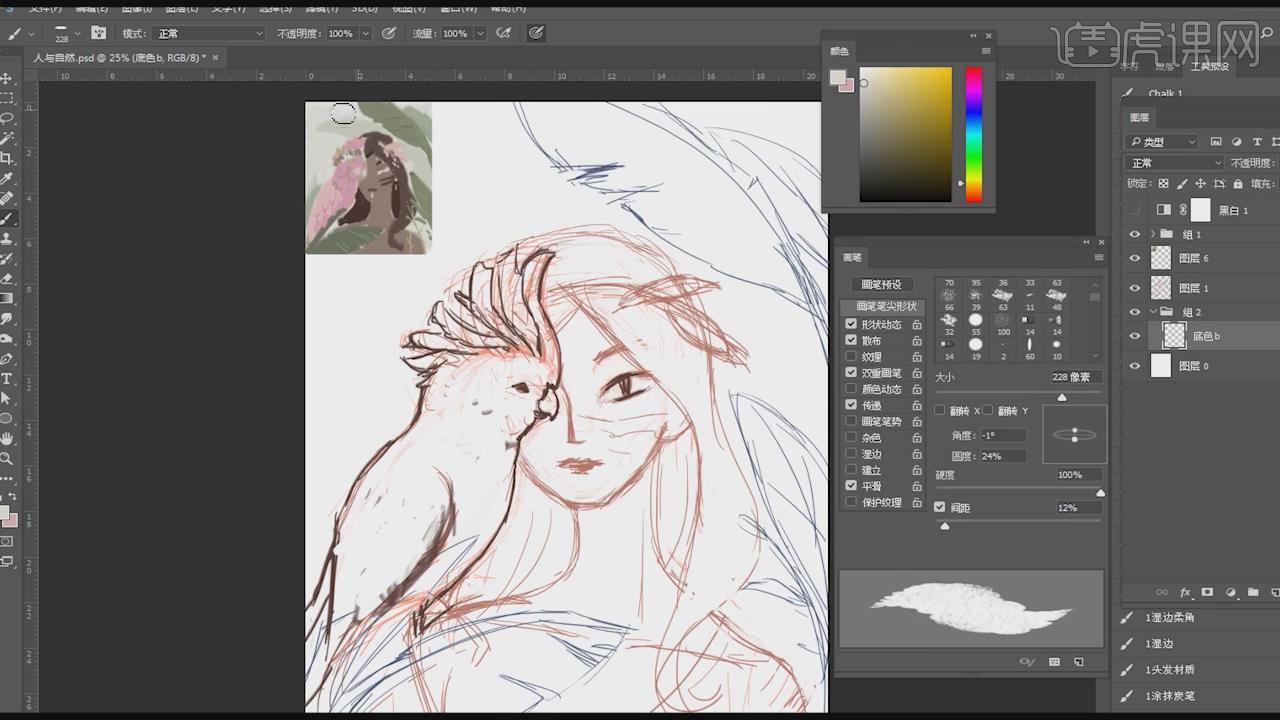
Task: Enable pressure for opacity icon
Action: point(390,33)
